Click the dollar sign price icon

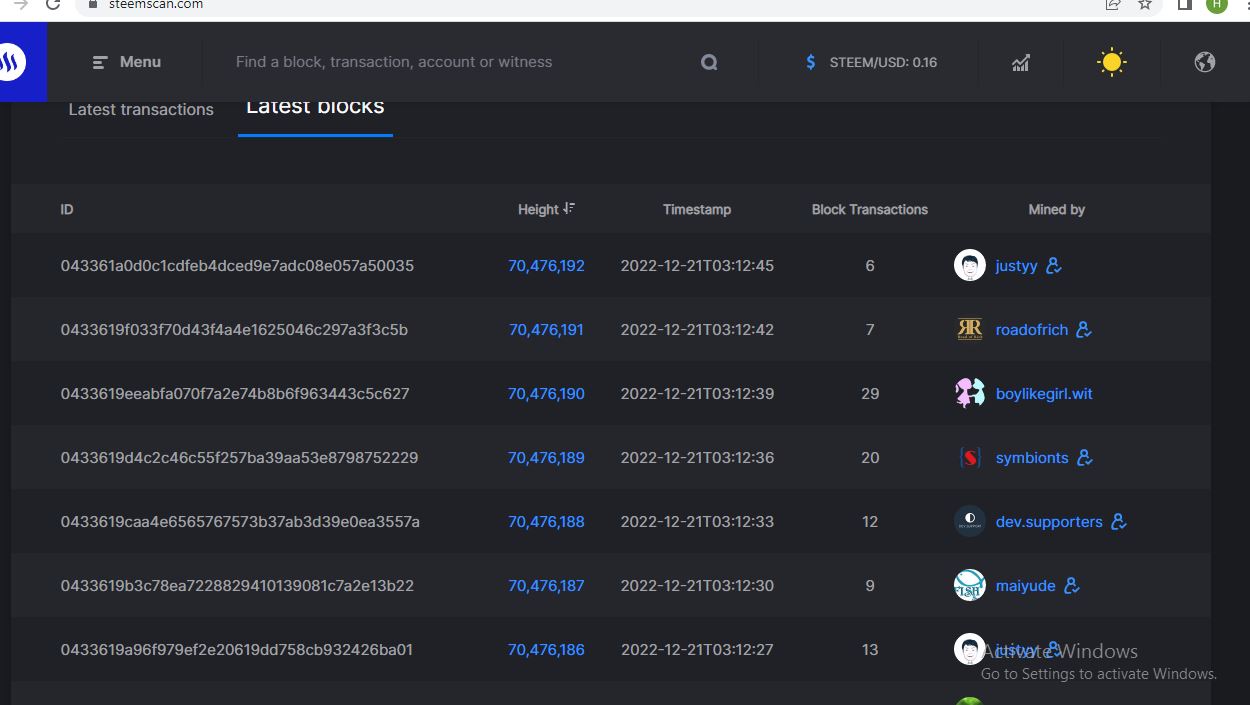coord(811,62)
